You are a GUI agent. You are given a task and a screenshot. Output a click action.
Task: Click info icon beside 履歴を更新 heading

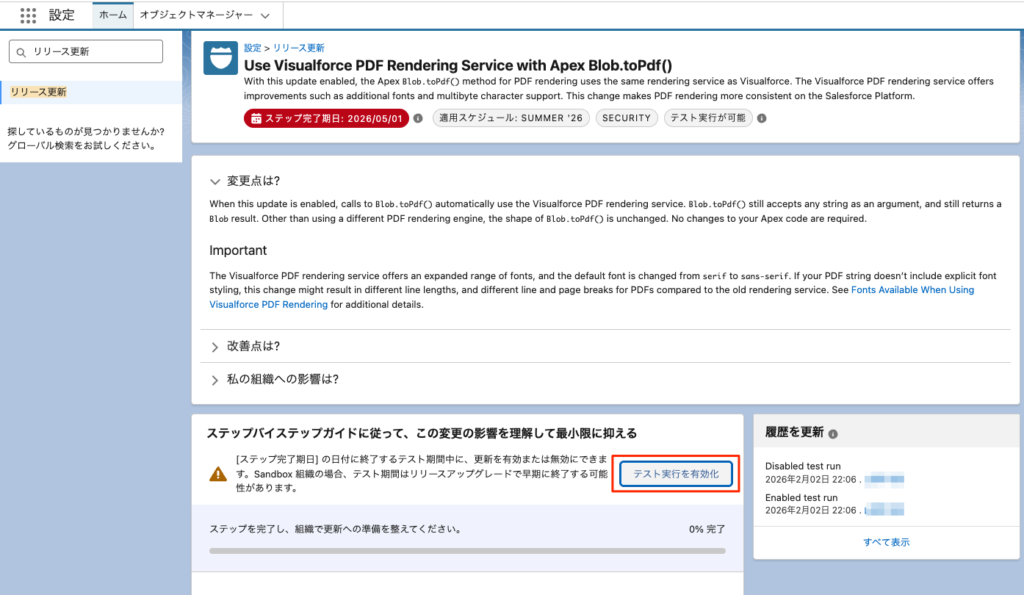click(833, 434)
